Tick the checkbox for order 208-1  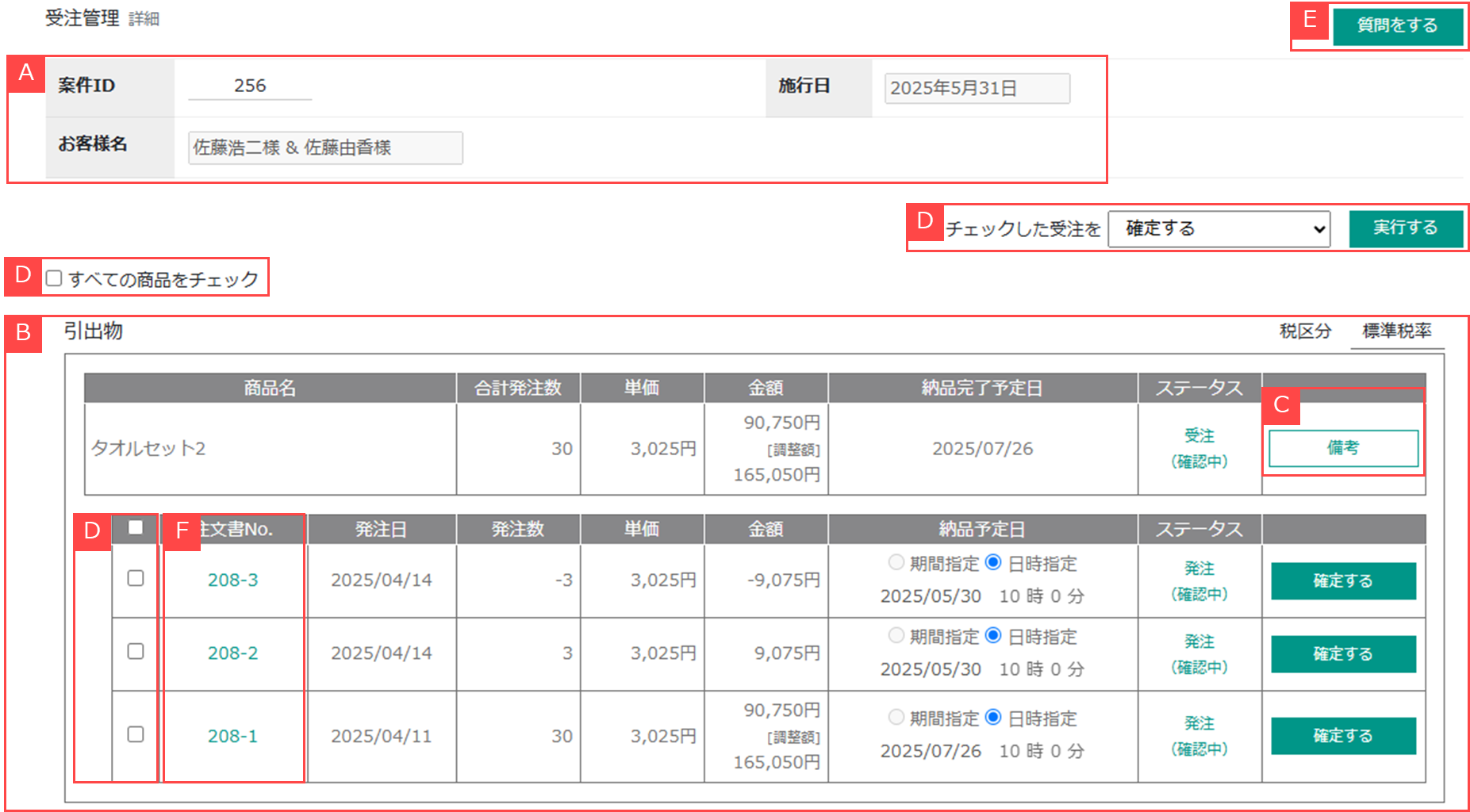point(136,735)
